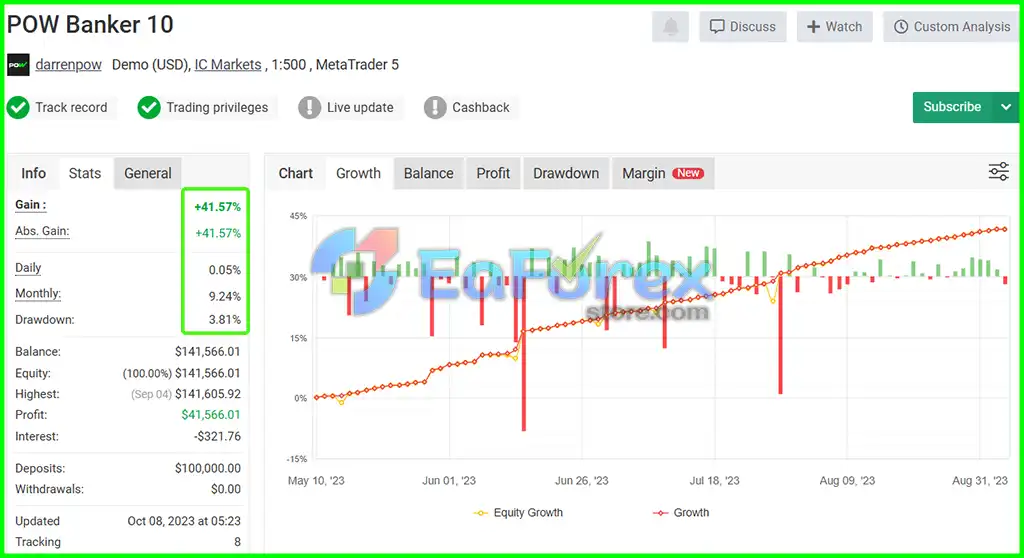This screenshot has height=558, width=1024.
Task: Click the darrenpow avatar logo
Action: coord(18,65)
